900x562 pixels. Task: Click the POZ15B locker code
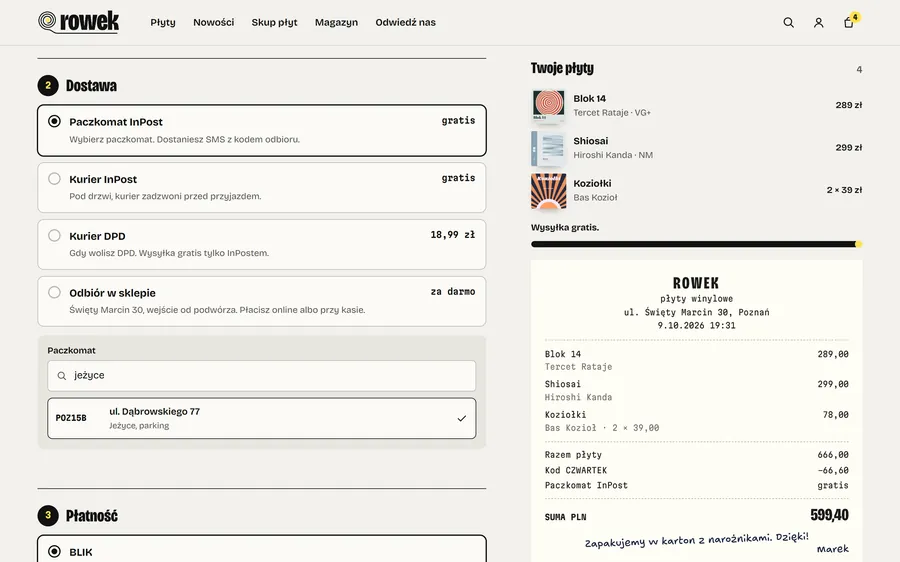(x=71, y=418)
